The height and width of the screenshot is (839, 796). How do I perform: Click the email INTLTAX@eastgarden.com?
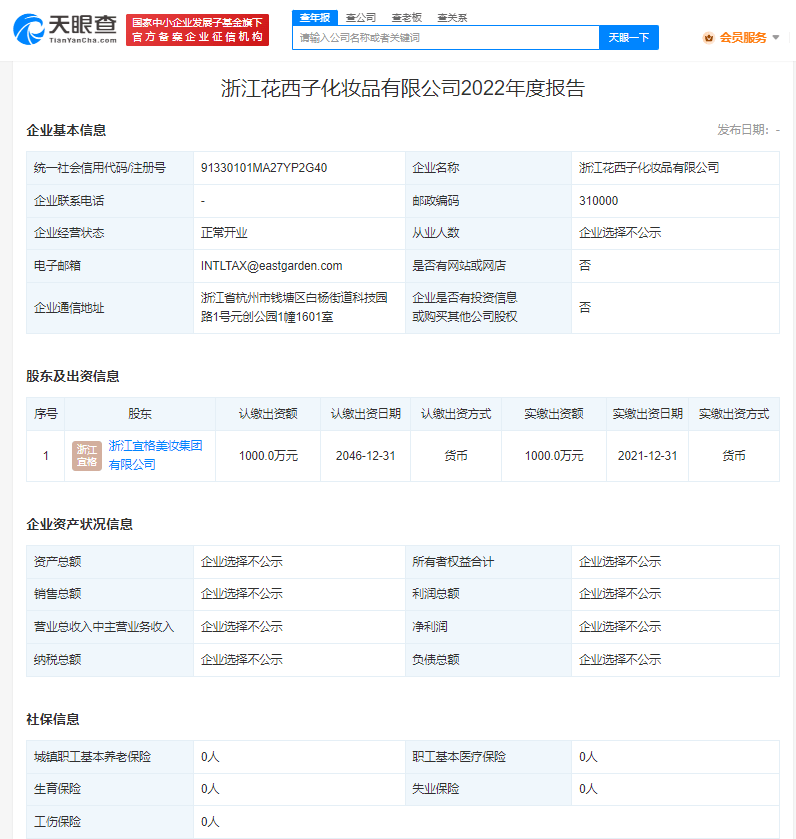pyautogui.click(x=272, y=266)
